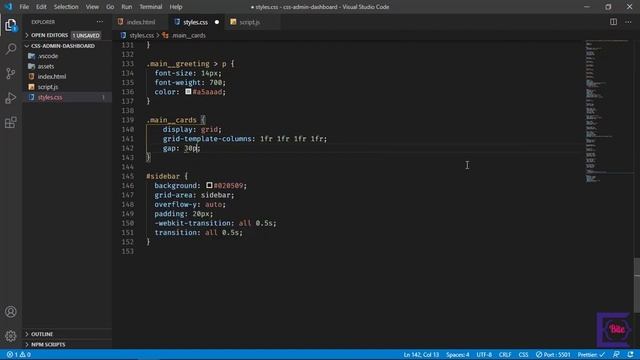The image size is (640, 360).
Task: Open the Edit menu
Action: tap(41, 7)
